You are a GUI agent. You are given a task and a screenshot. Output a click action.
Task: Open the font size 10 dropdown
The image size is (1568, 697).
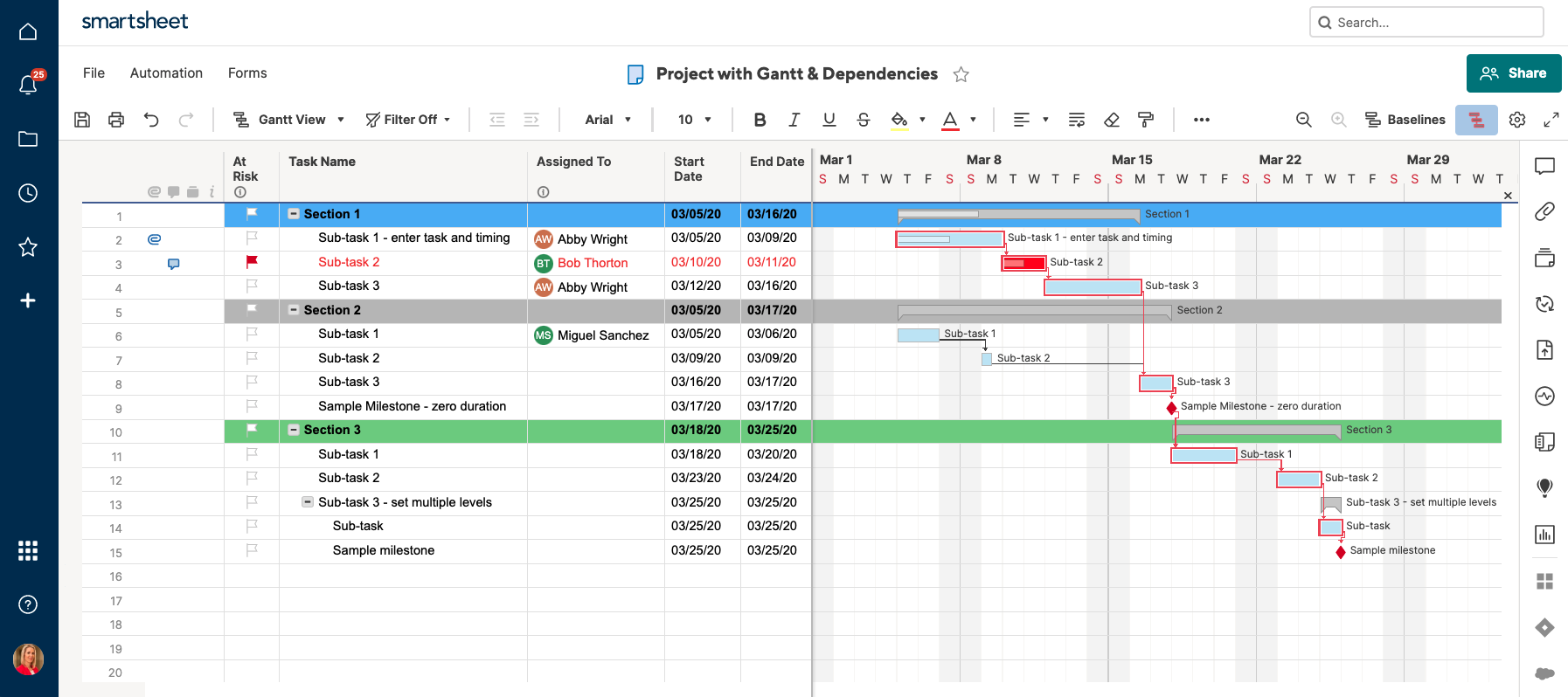(695, 120)
